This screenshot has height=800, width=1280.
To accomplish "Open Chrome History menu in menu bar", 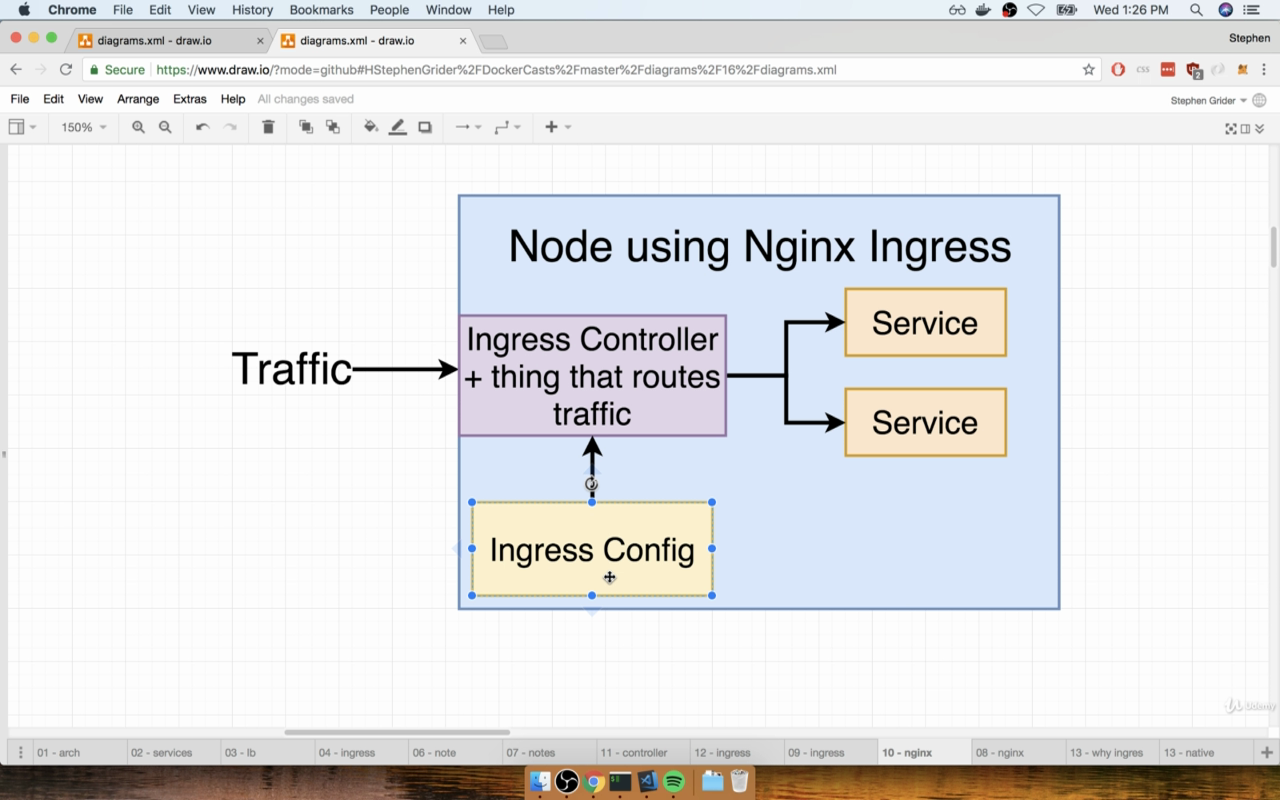I will pyautogui.click(x=252, y=10).
